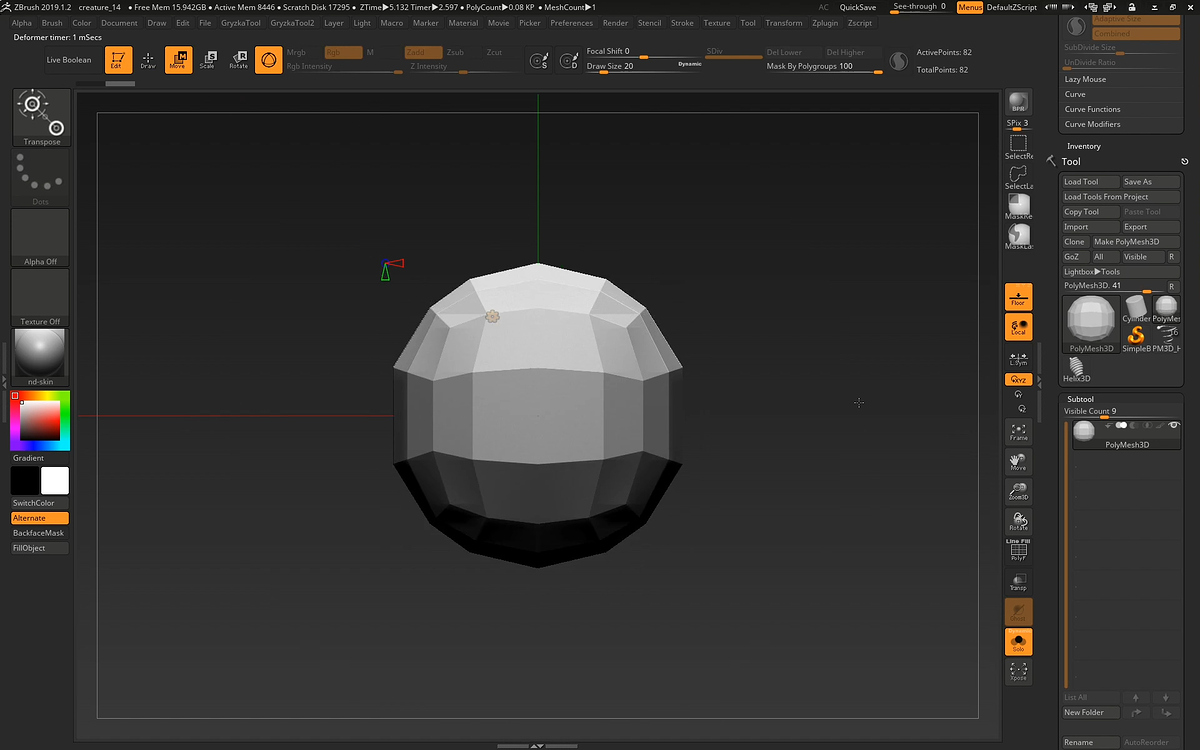This screenshot has width=1200, height=750.
Task: Toggle L.Sym button
Action: (x=1018, y=358)
